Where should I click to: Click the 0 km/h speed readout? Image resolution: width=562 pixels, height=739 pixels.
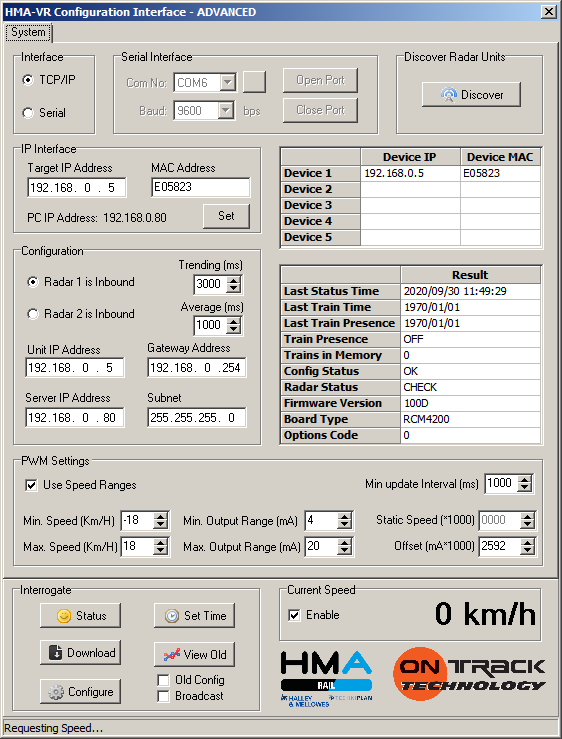(x=485, y=614)
